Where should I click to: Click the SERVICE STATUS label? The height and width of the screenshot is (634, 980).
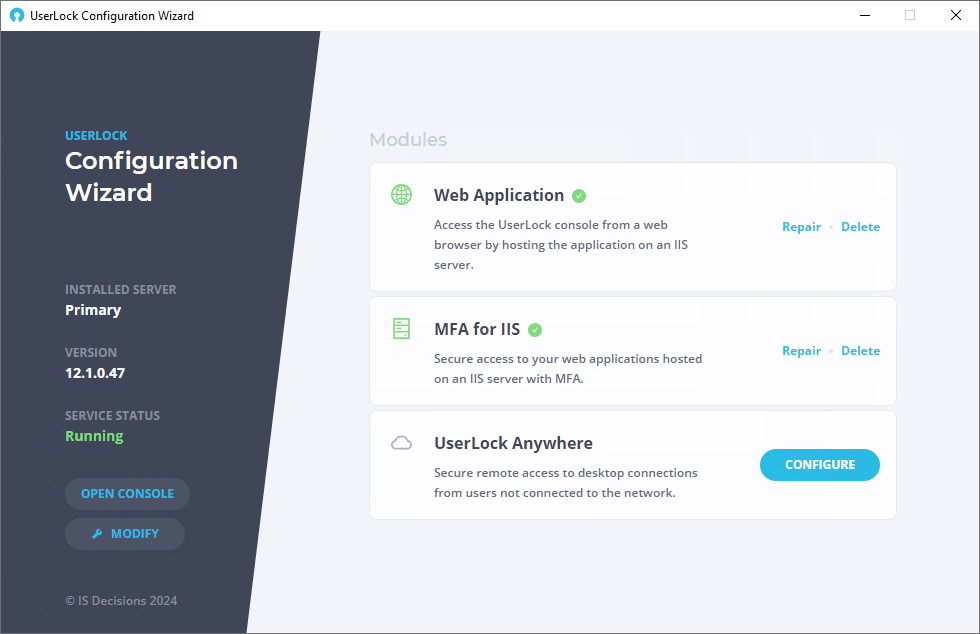tap(112, 416)
